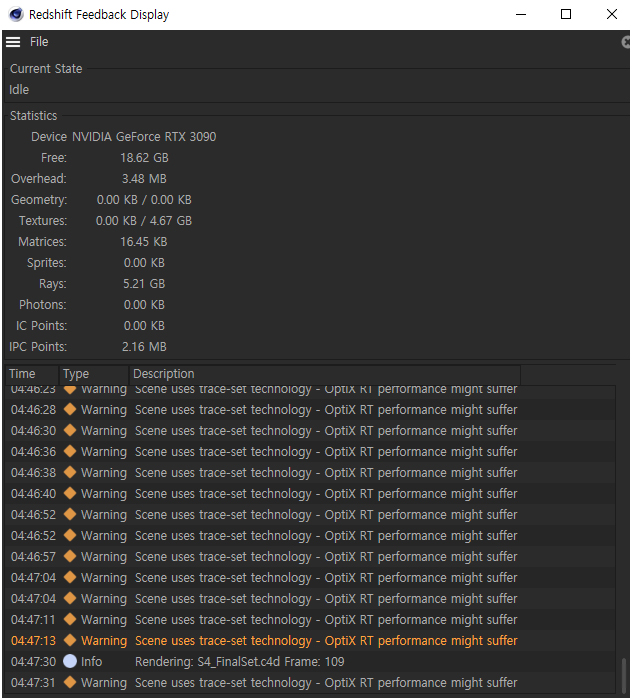This screenshot has width=636, height=698.
Task: Click the Rays value 5.21 GB
Action: click(x=144, y=284)
